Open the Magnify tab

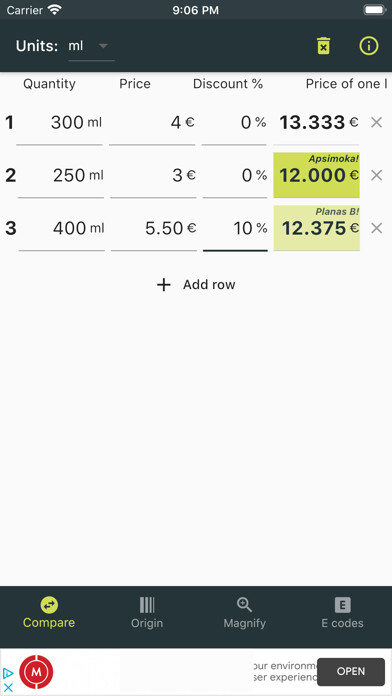click(245, 613)
